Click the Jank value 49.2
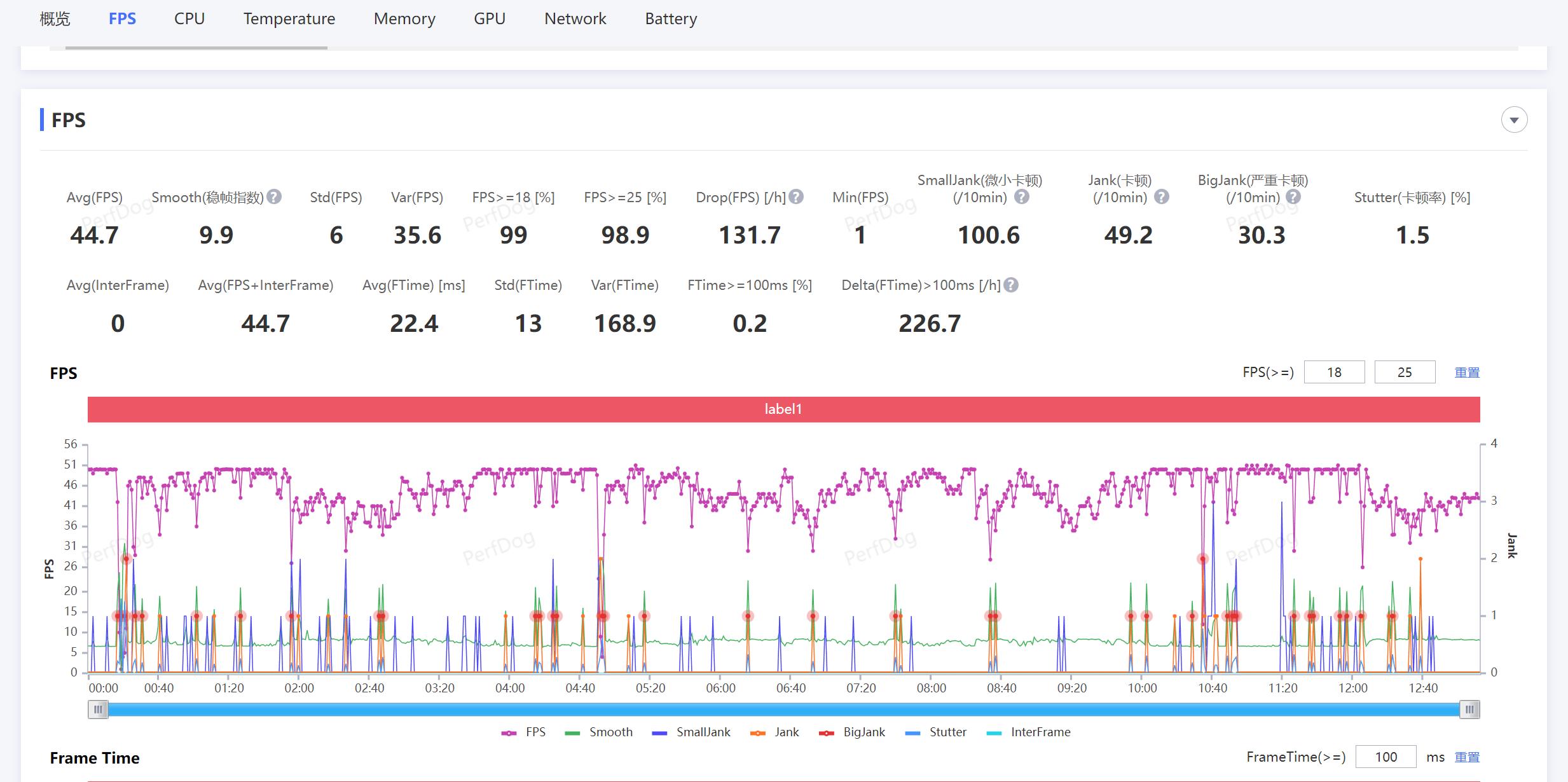 click(1128, 236)
